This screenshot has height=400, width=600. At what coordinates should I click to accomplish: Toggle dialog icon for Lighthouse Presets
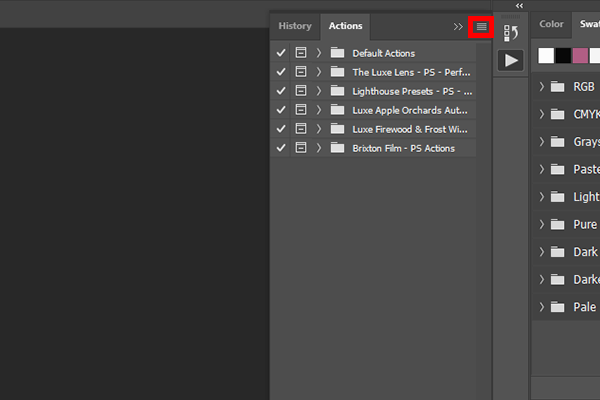point(300,91)
